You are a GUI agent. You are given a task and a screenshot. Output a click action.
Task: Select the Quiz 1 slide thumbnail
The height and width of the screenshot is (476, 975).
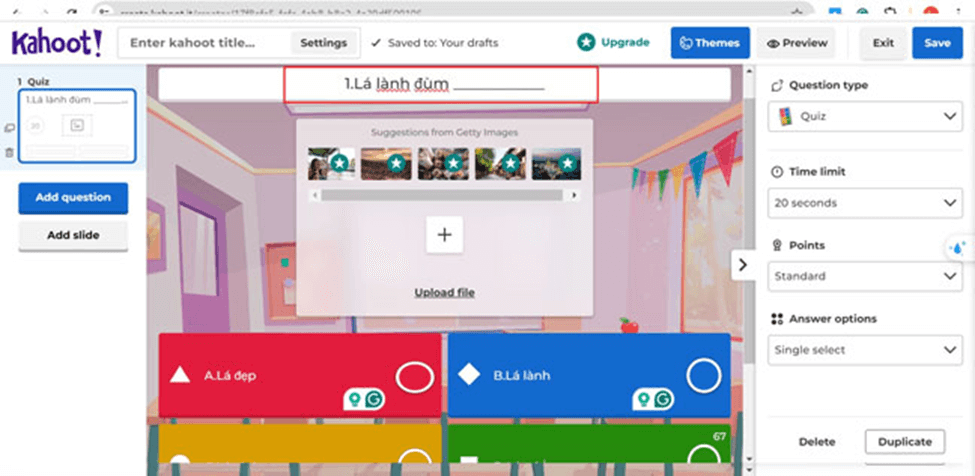tap(77, 126)
